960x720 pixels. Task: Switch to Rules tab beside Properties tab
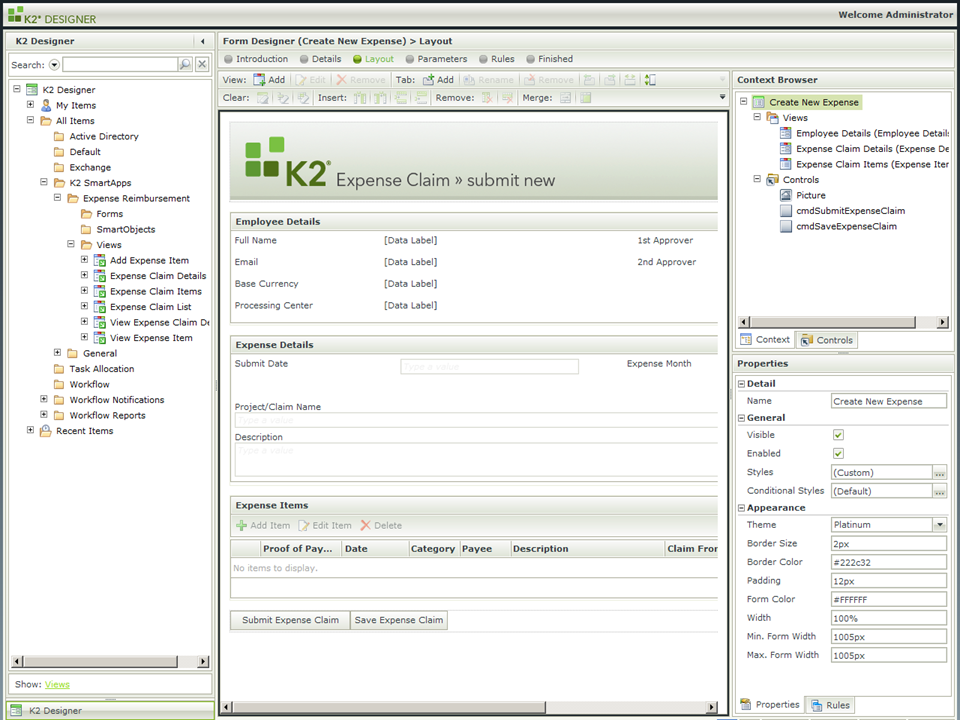click(831, 705)
